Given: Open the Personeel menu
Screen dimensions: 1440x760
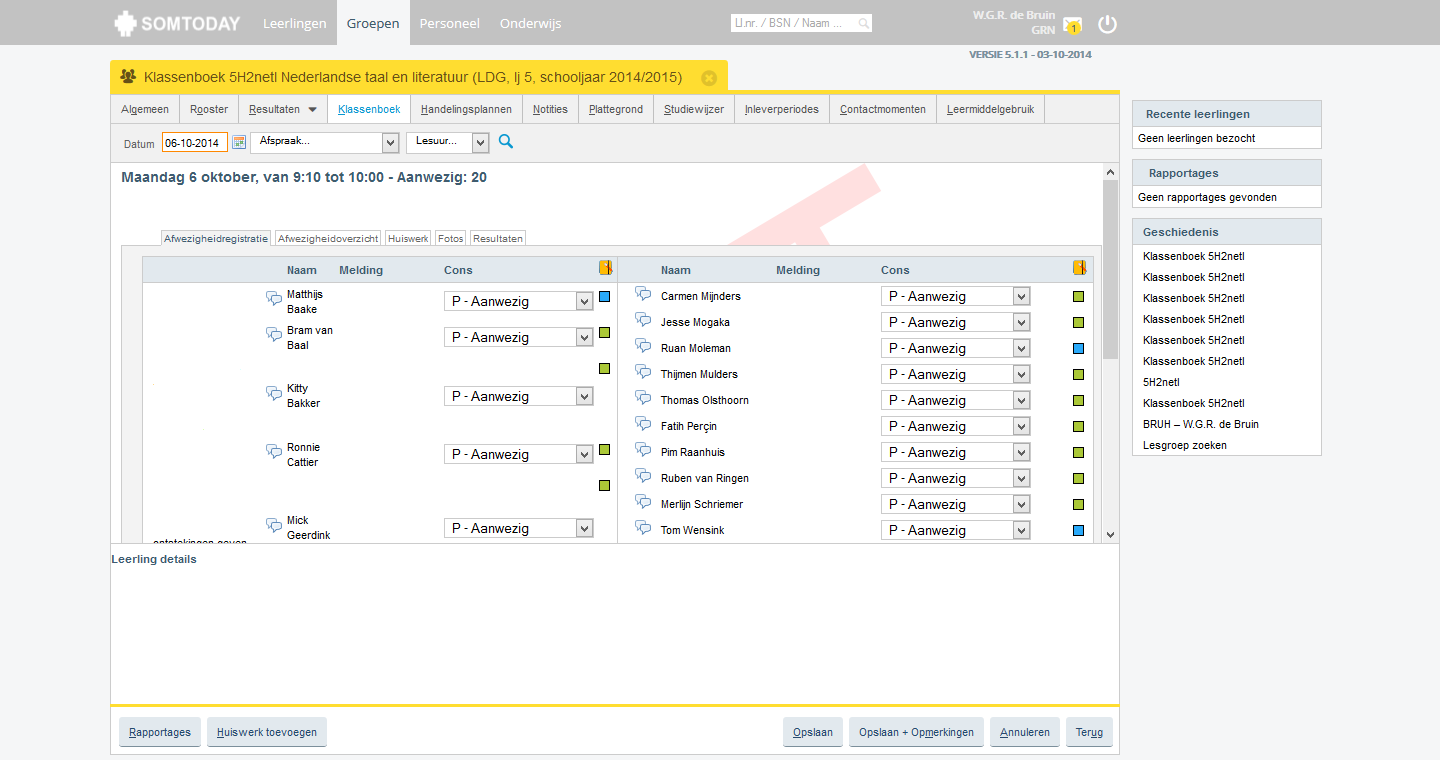Looking at the screenshot, I should (449, 23).
